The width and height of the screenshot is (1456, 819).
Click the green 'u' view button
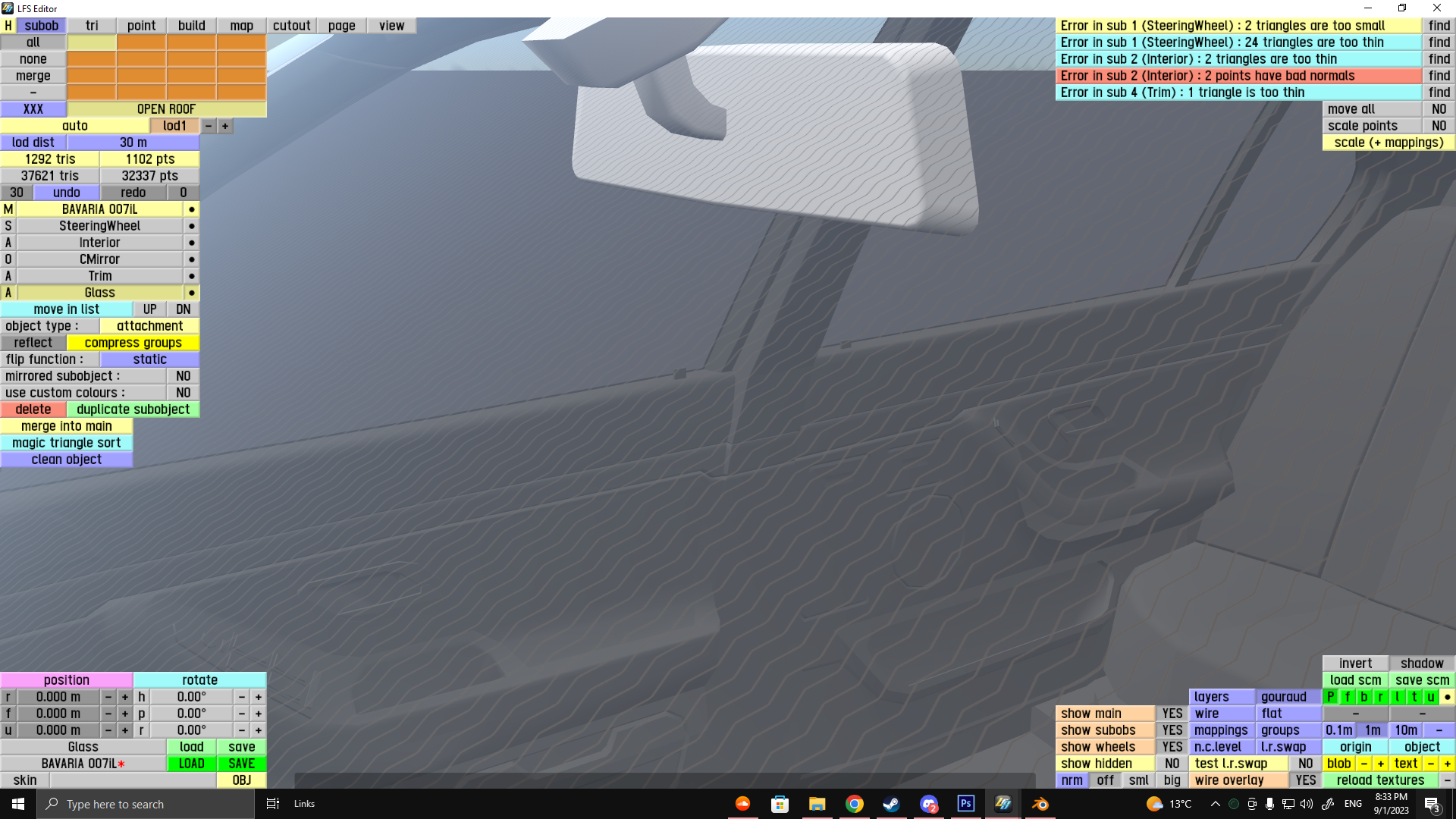pyautogui.click(x=1430, y=697)
